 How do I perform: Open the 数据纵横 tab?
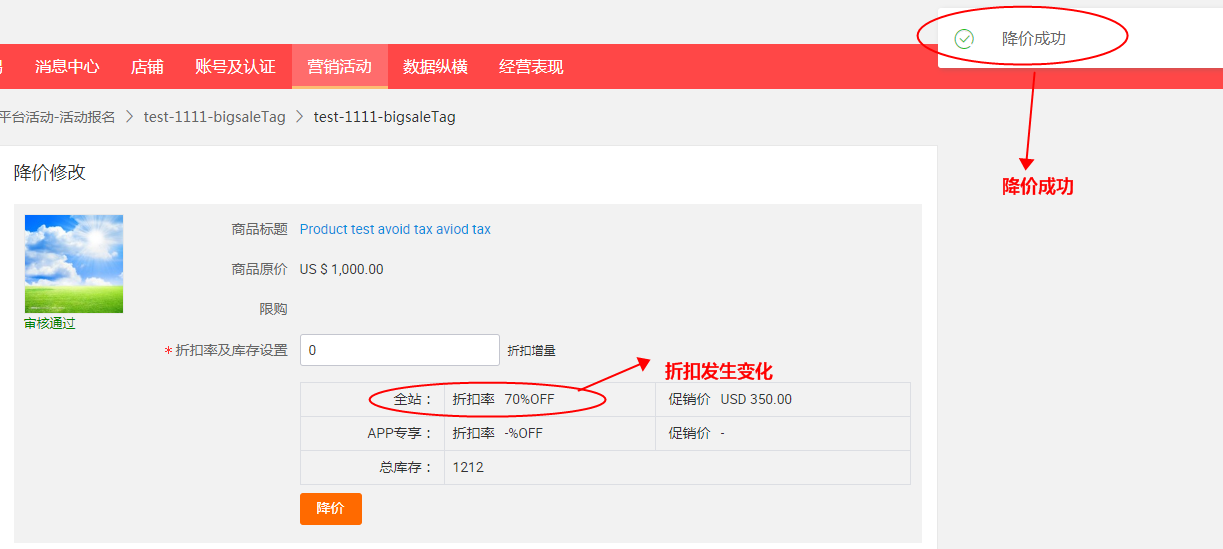tap(435, 67)
